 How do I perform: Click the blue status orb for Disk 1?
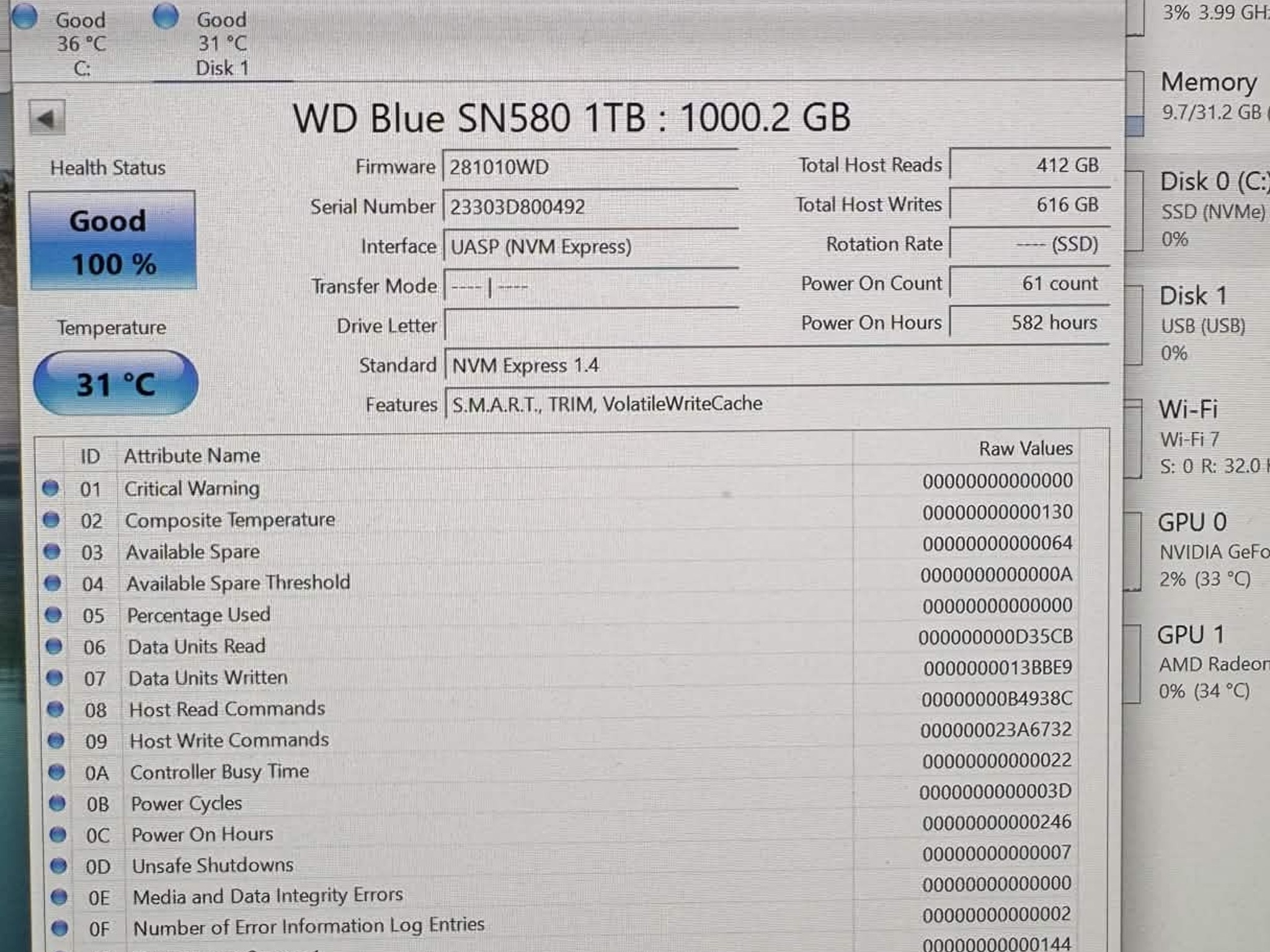coord(166,16)
